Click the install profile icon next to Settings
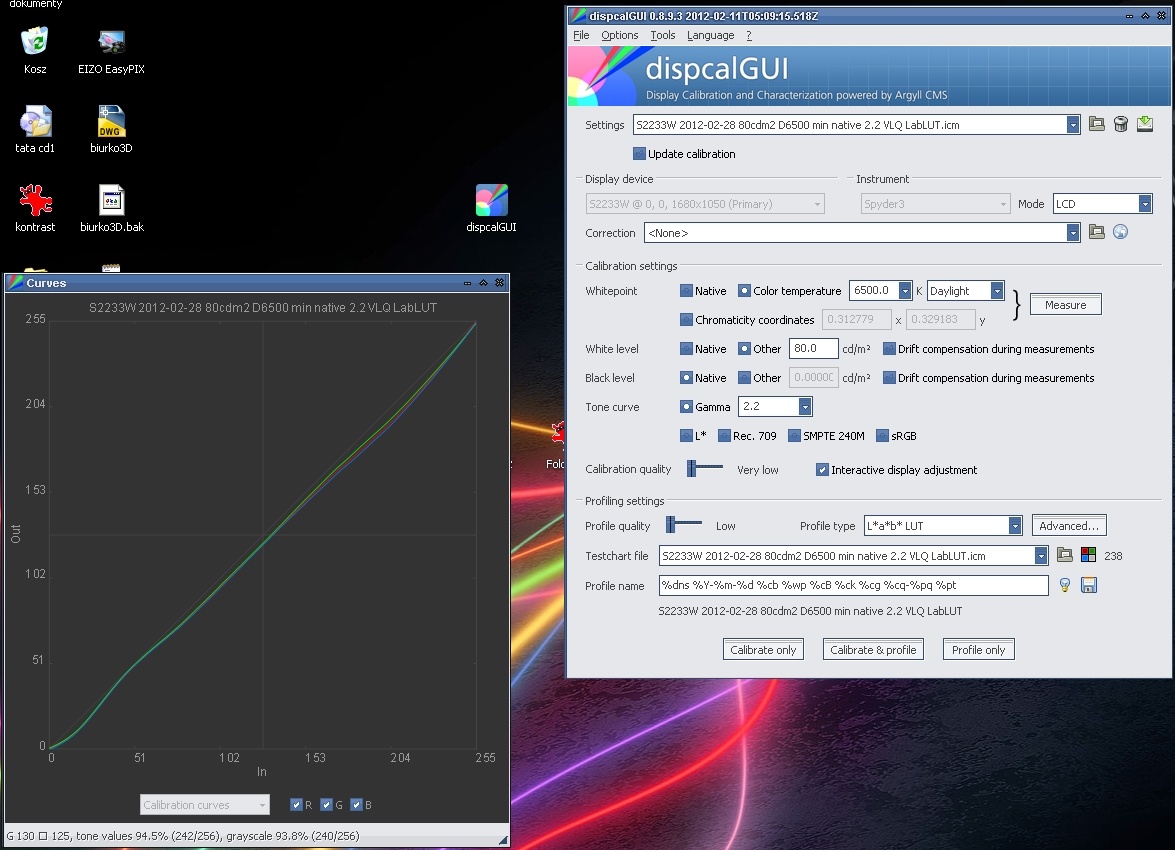1175x850 pixels. (1144, 124)
